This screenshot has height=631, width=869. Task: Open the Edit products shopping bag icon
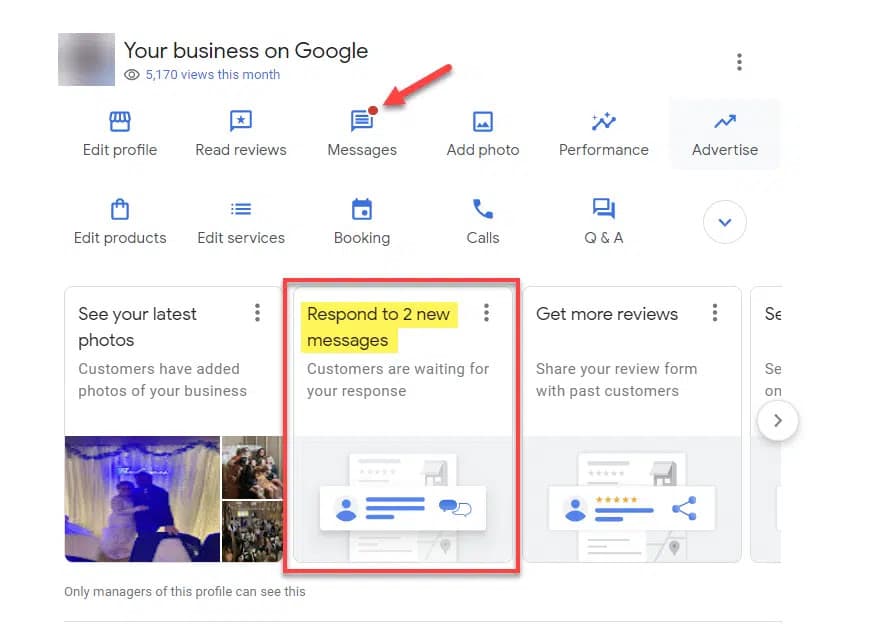[x=120, y=209]
